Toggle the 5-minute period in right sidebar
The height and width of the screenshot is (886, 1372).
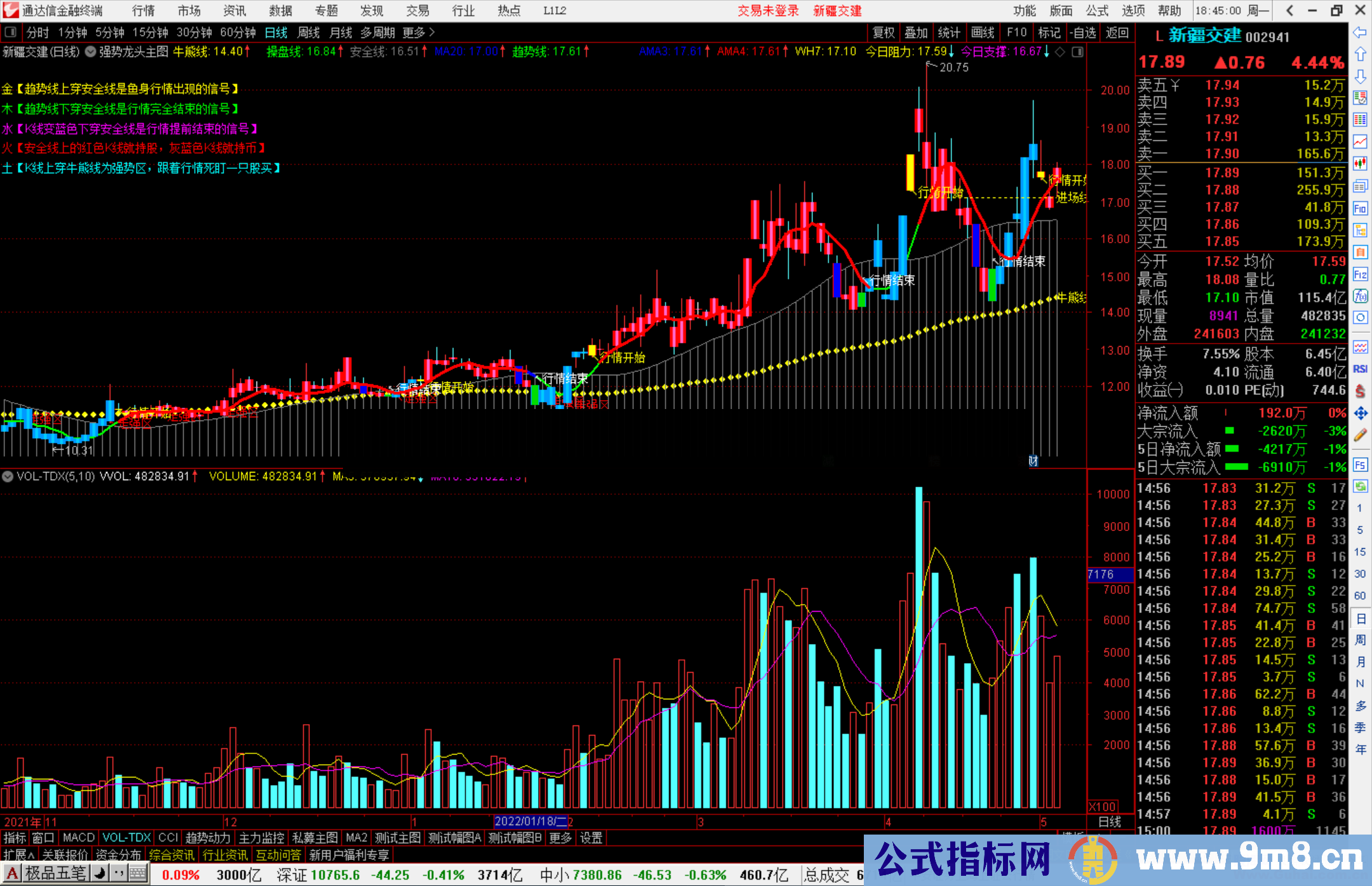click(x=1360, y=530)
